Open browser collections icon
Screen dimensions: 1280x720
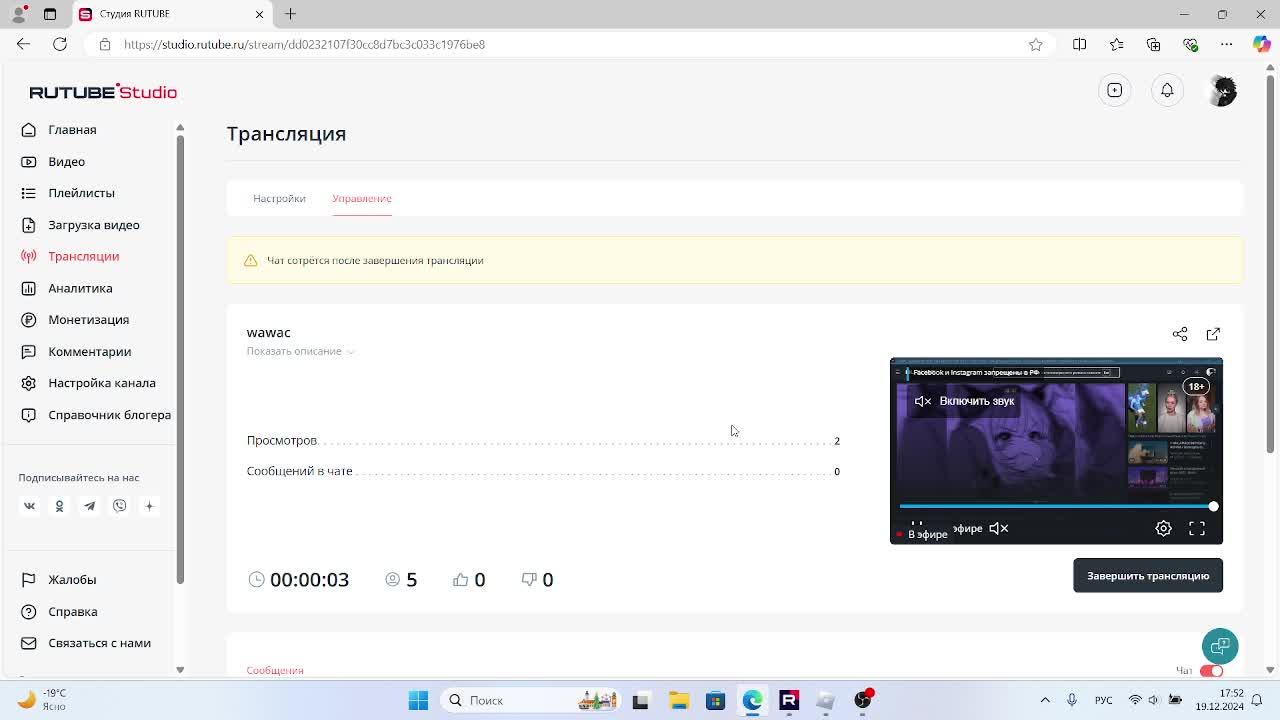coord(1153,44)
